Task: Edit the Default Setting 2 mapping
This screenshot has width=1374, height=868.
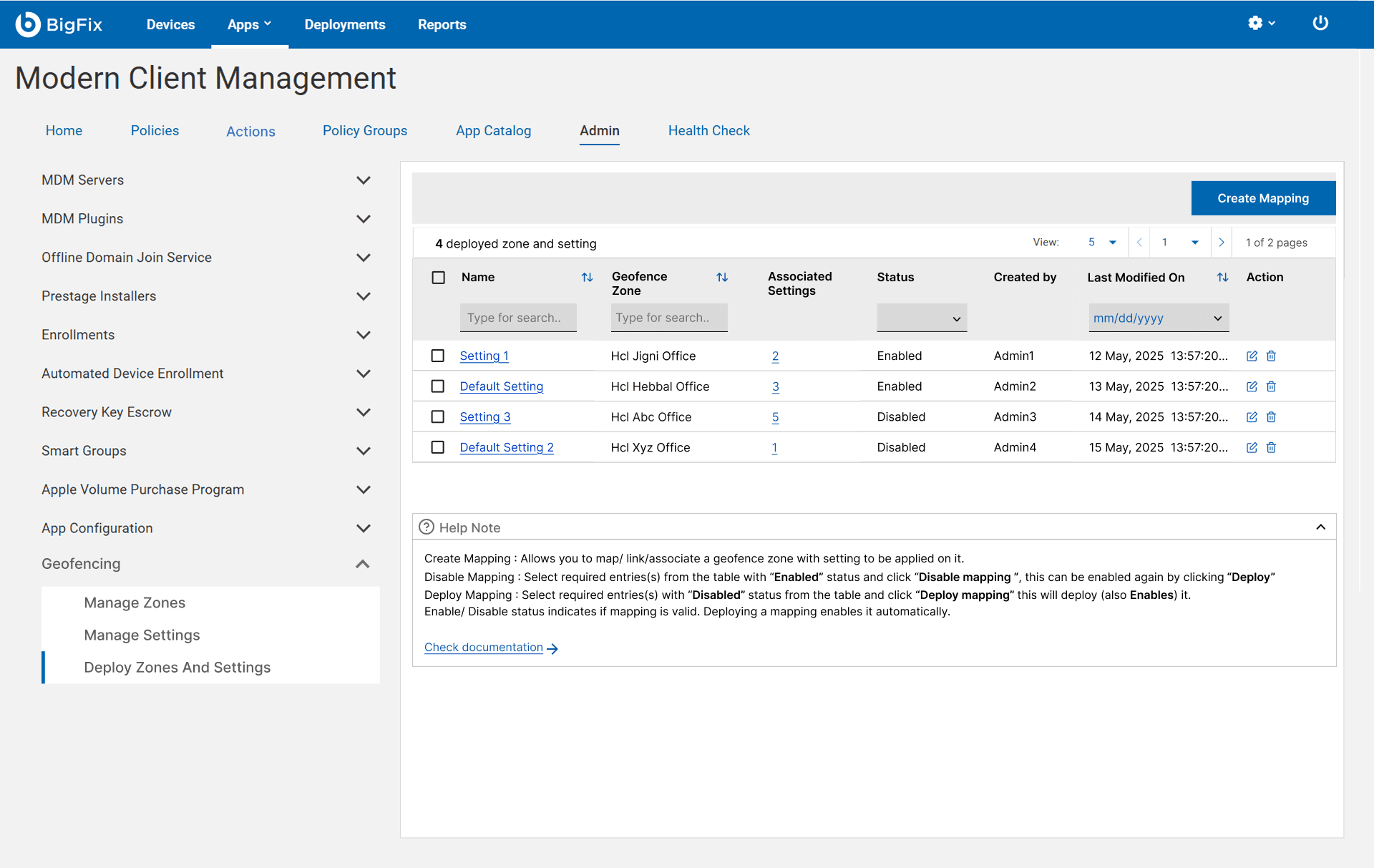Action: click(x=1252, y=447)
